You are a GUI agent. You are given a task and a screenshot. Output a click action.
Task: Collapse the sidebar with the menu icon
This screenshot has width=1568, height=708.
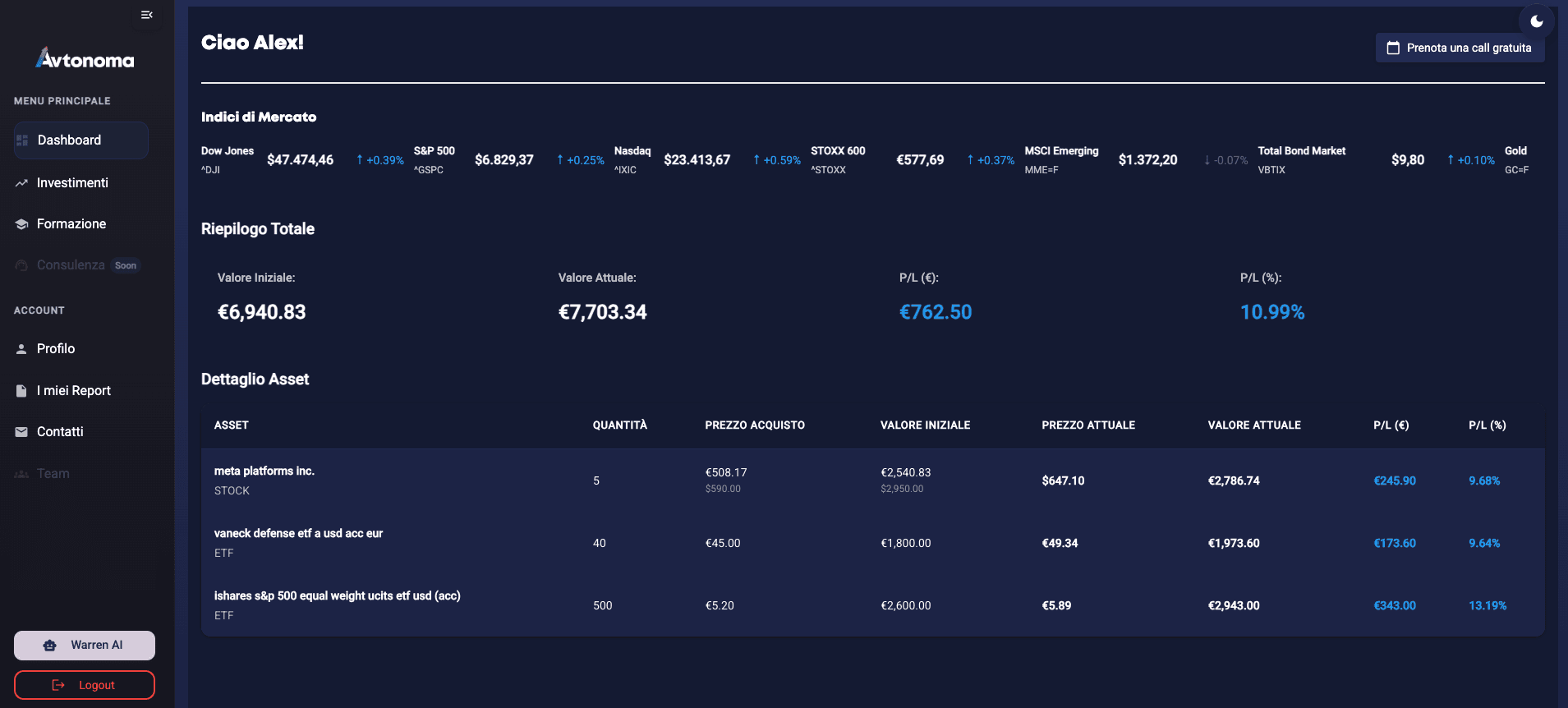[147, 15]
